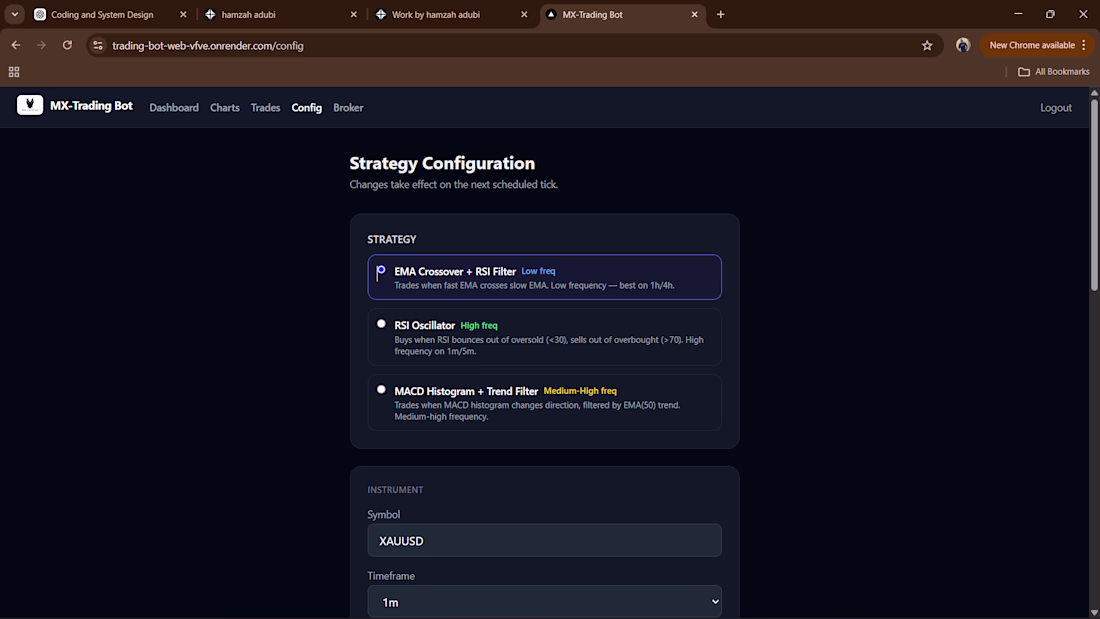The image size is (1100, 619).
Task: Click the page vertical scrollbar thumb
Action: point(1094,194)
